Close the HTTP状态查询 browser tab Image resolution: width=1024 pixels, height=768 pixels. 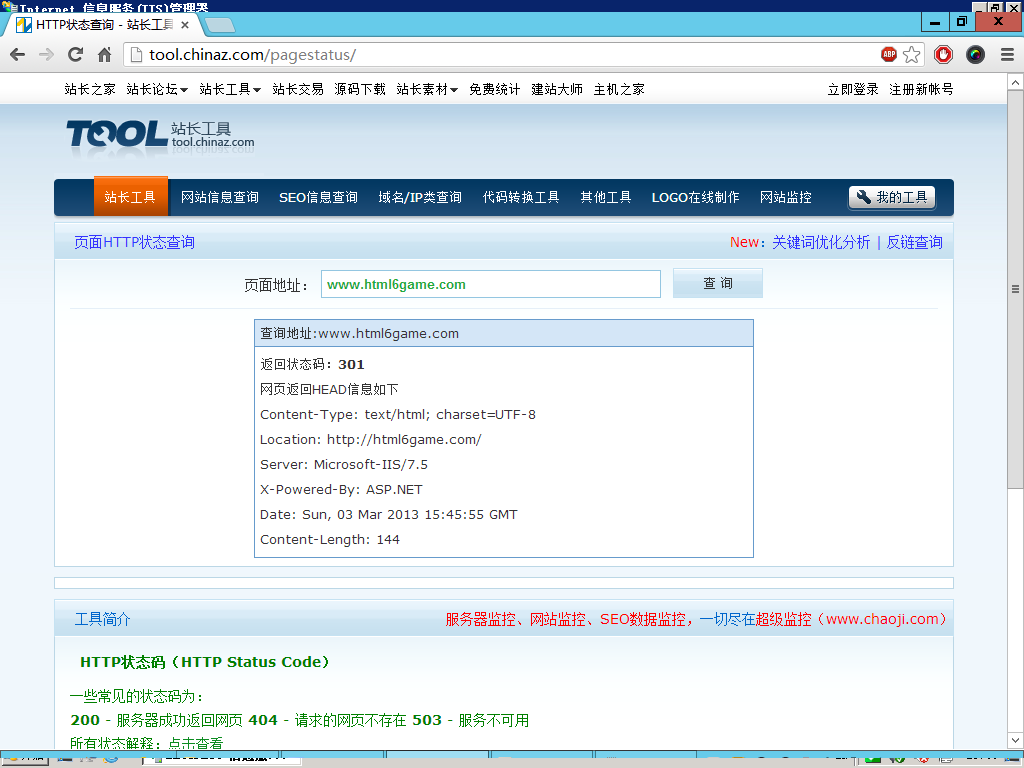185,25
